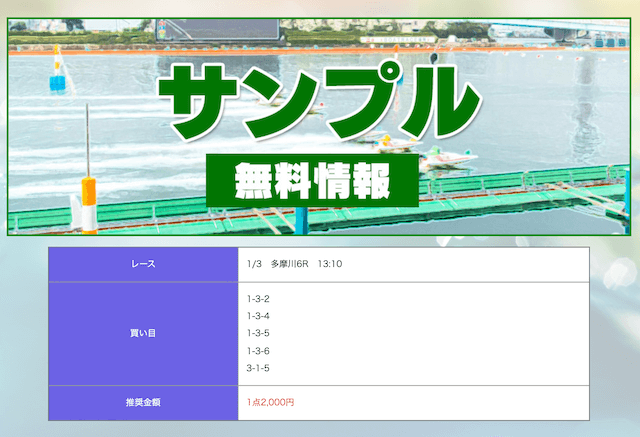Click the orange barrier line above water
This screenshot has height=437, width=640.
300,50
